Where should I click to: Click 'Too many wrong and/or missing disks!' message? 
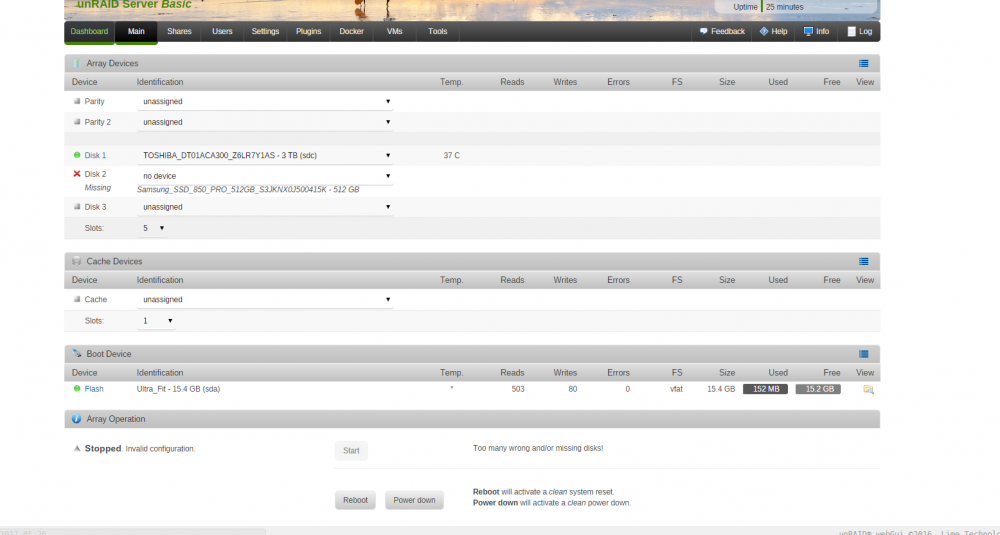coord(538,448)
